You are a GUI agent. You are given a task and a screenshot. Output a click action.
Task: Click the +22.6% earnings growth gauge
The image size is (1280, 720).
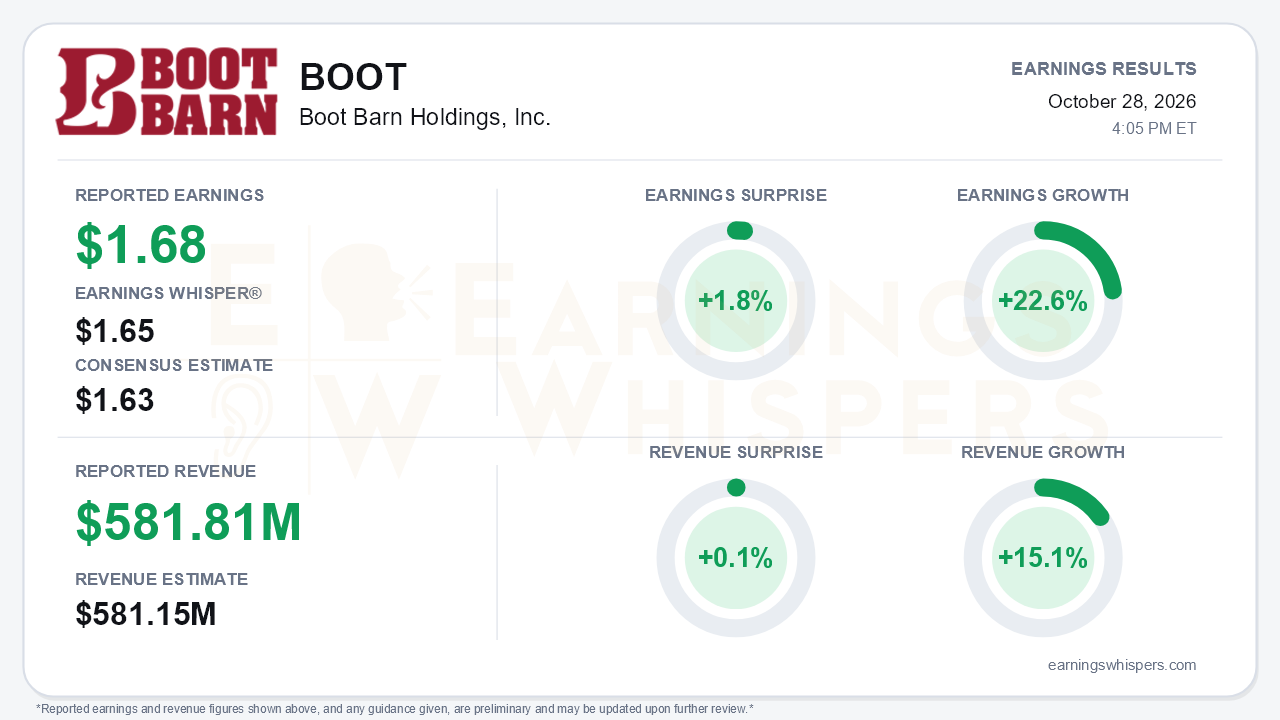pyautogui.click(x=1043, y=301)
